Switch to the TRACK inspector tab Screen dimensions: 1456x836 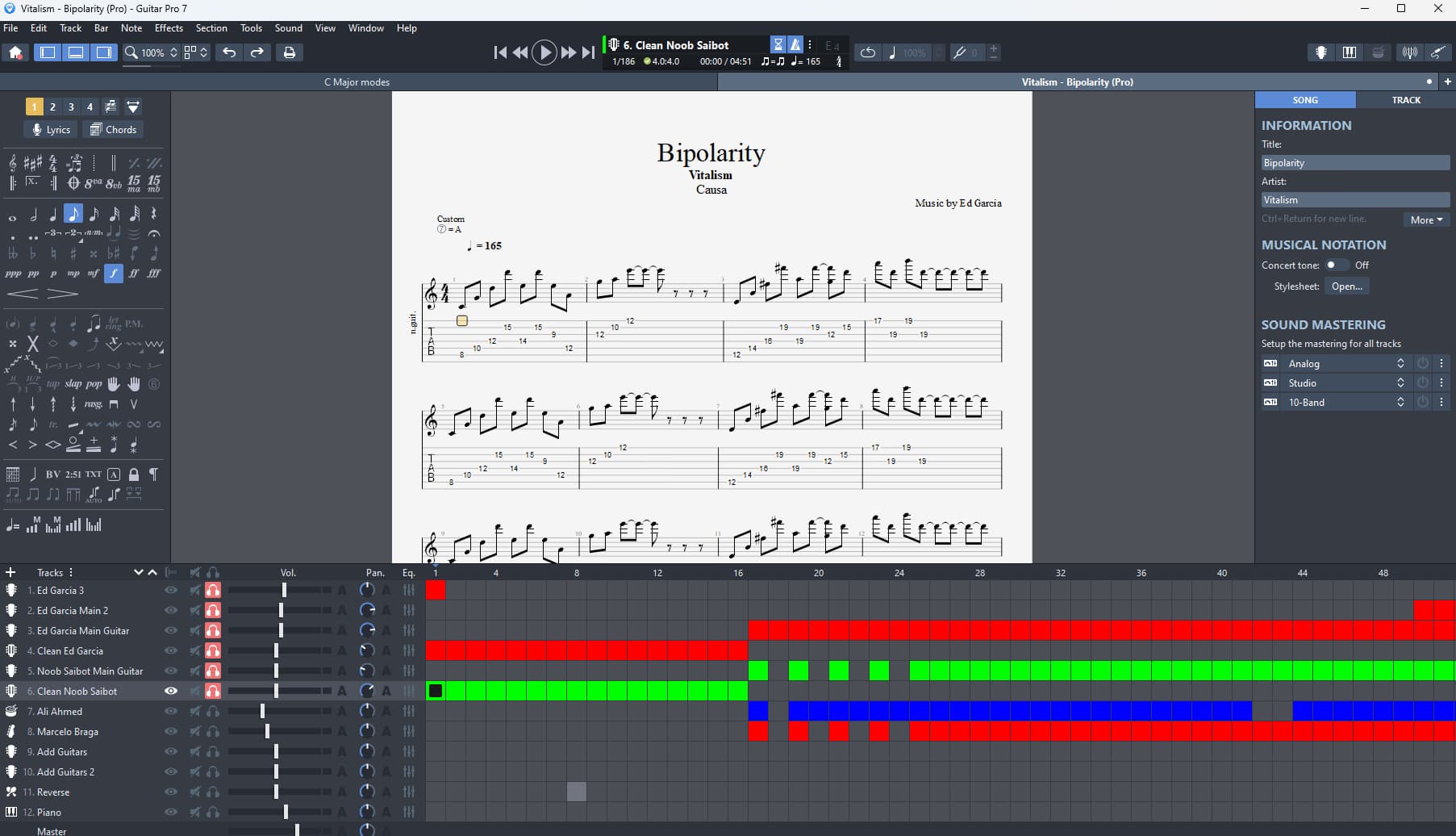tap(1406, 100)
